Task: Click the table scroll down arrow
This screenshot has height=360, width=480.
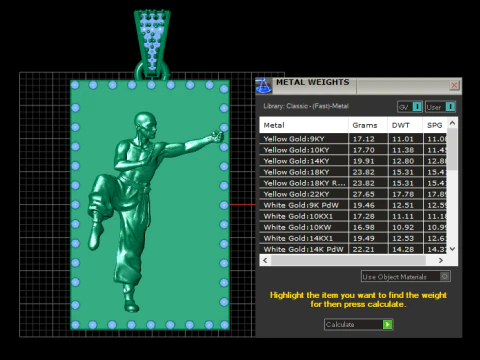Action: click(452, 249)
